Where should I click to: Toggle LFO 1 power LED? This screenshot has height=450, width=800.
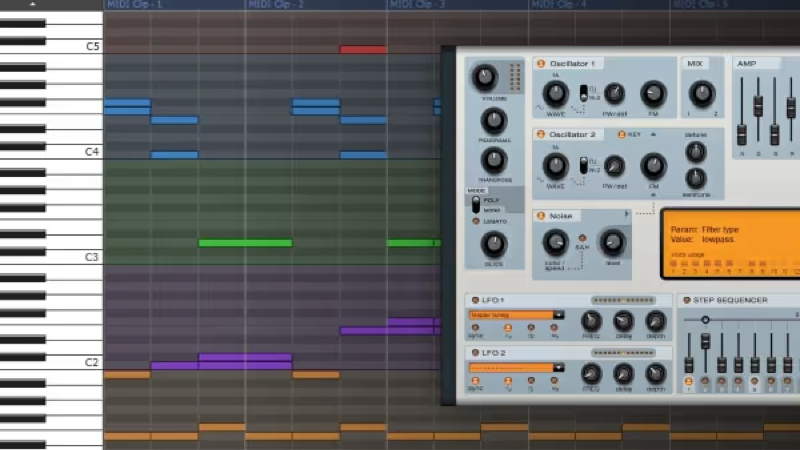[475, 300]
